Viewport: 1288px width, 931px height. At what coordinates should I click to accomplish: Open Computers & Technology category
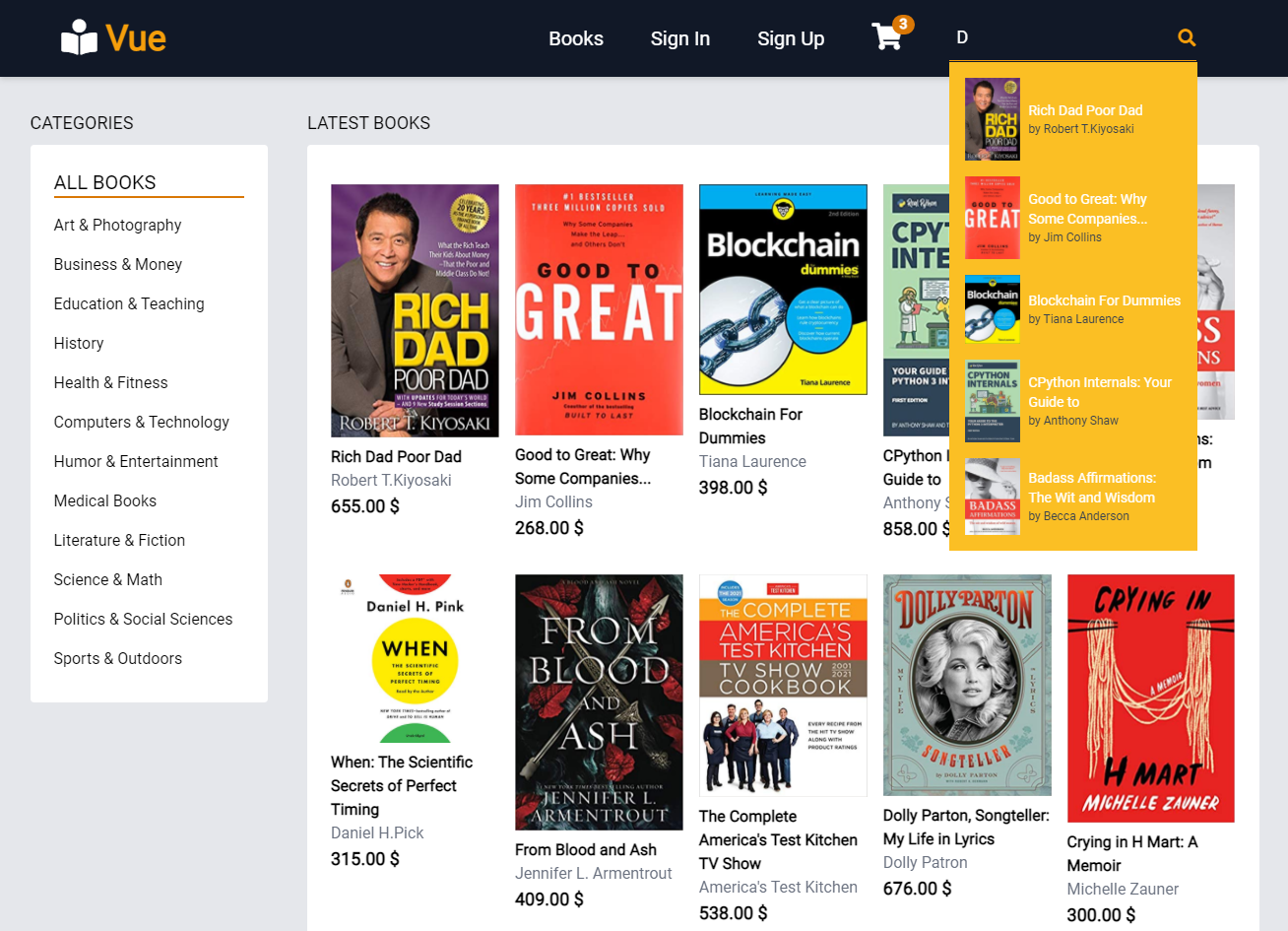pos(142,422)
